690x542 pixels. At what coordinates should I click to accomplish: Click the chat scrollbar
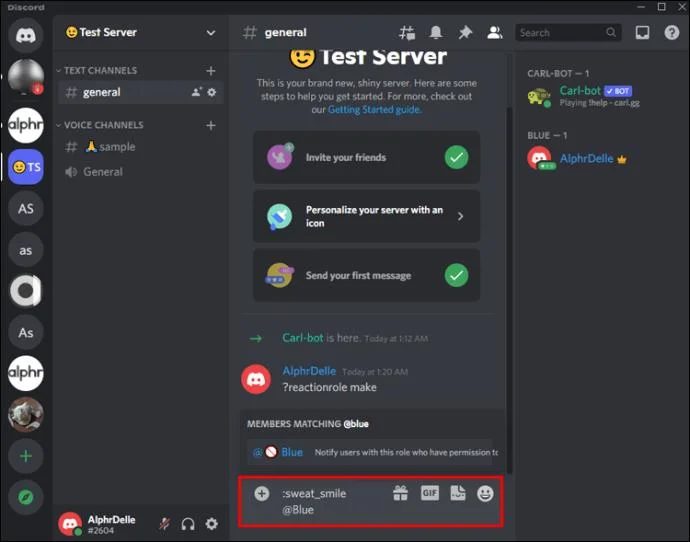coord(510,290)
